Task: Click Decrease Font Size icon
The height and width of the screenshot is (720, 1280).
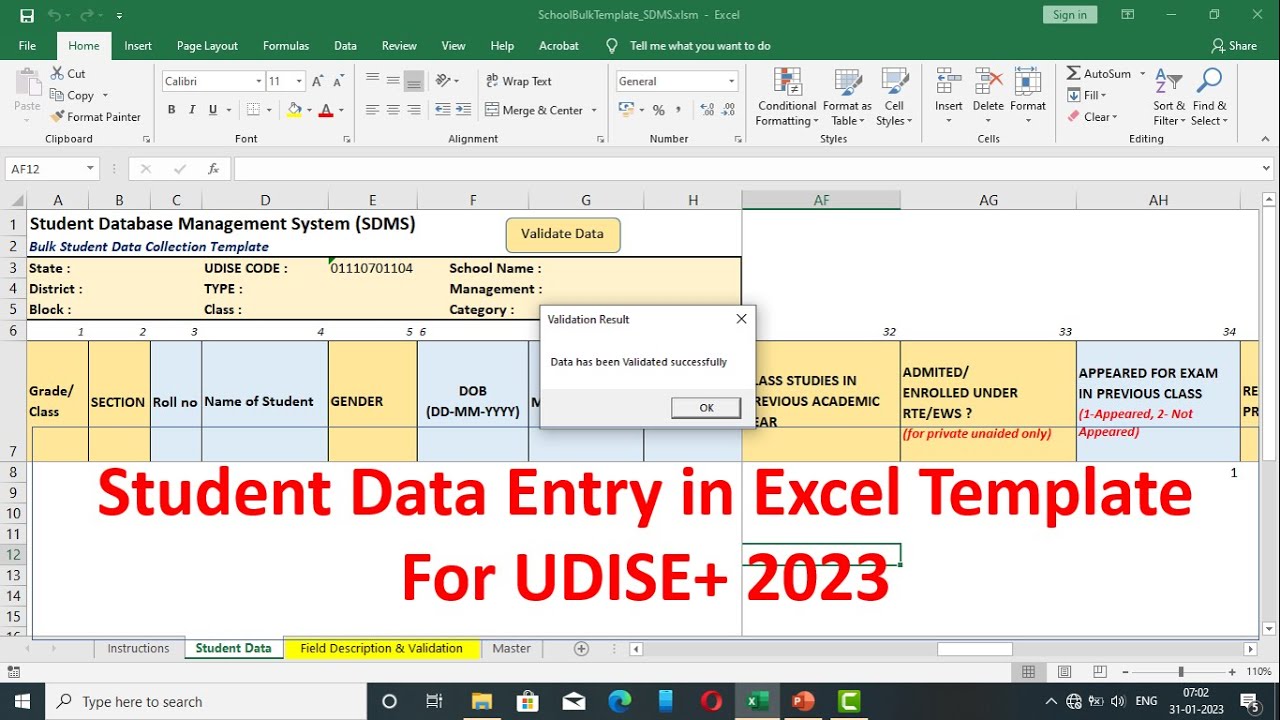Action: (339, 81)
